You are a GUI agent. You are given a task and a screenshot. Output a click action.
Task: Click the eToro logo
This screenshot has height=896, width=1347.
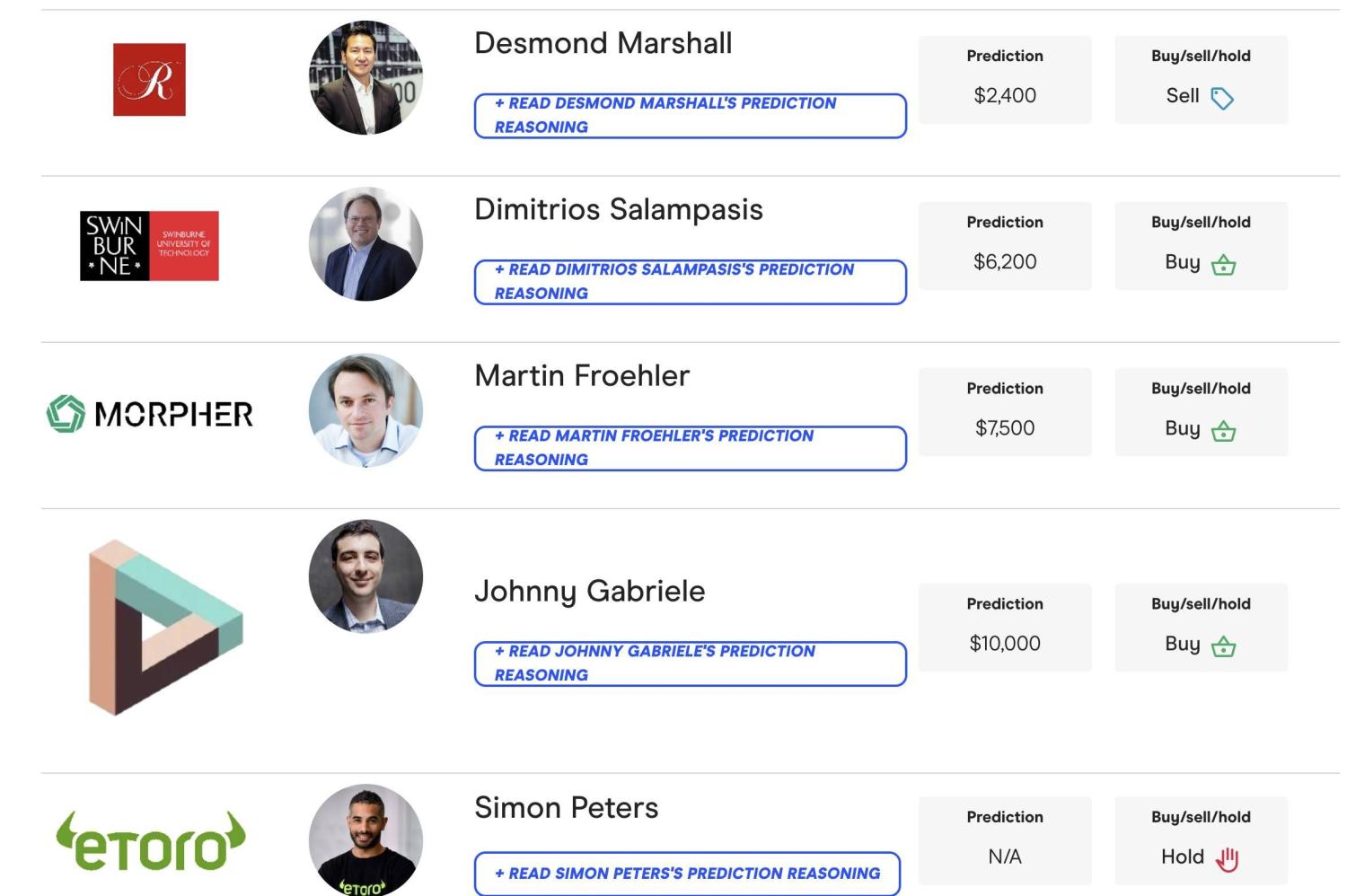click(151, 842)
